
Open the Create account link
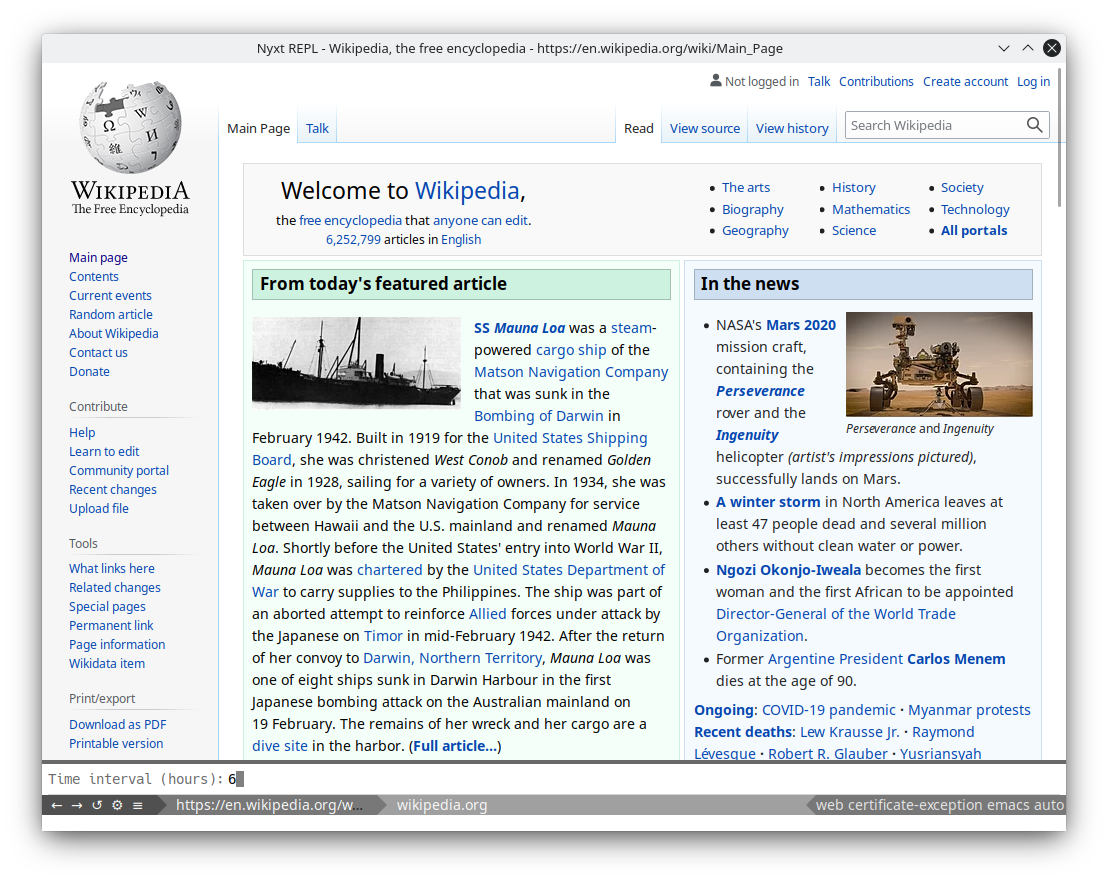click(x=965, y=81)
